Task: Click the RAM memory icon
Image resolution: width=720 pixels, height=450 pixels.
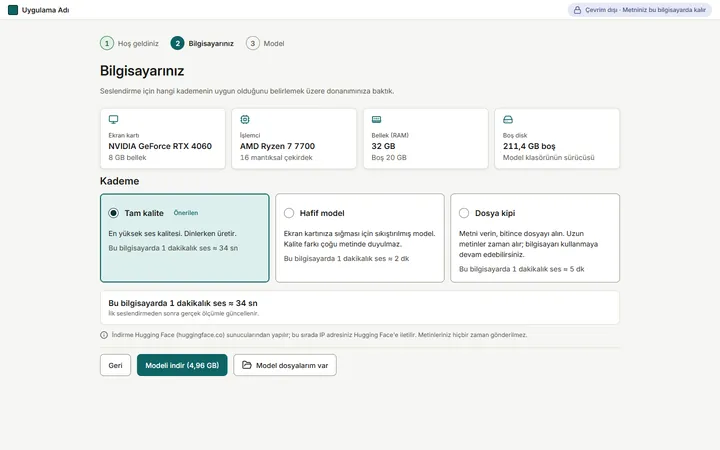Action: [377, 119]
